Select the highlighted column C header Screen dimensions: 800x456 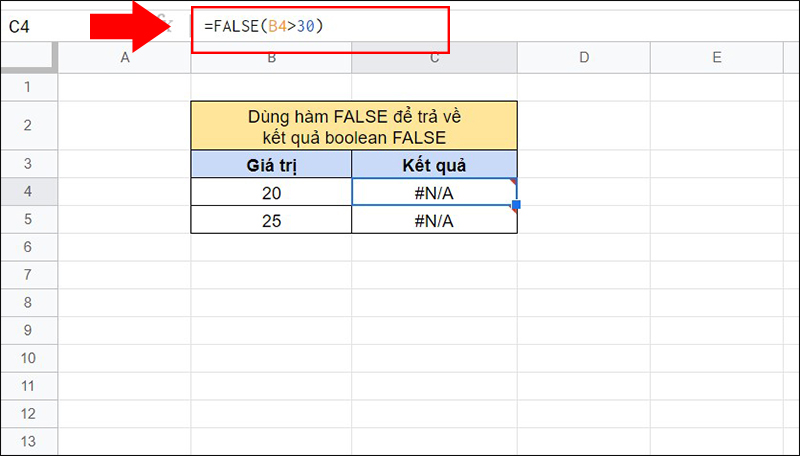click(x=434, y=58)
